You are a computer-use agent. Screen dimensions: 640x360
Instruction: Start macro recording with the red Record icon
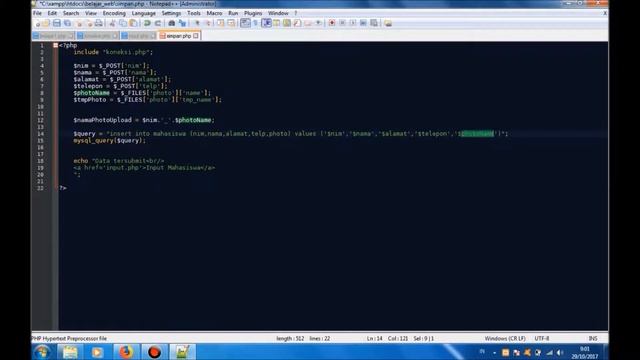[332, 23]
